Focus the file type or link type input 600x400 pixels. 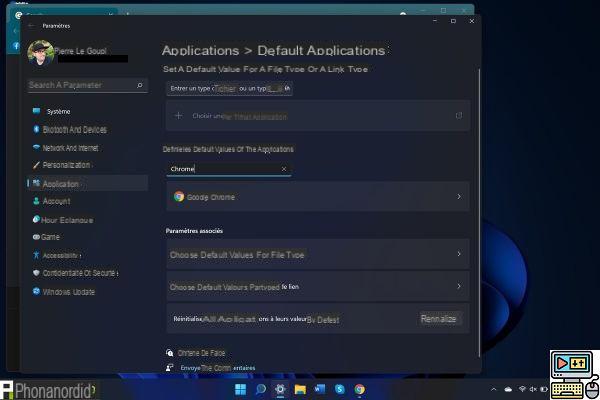(x=230, y=88)
